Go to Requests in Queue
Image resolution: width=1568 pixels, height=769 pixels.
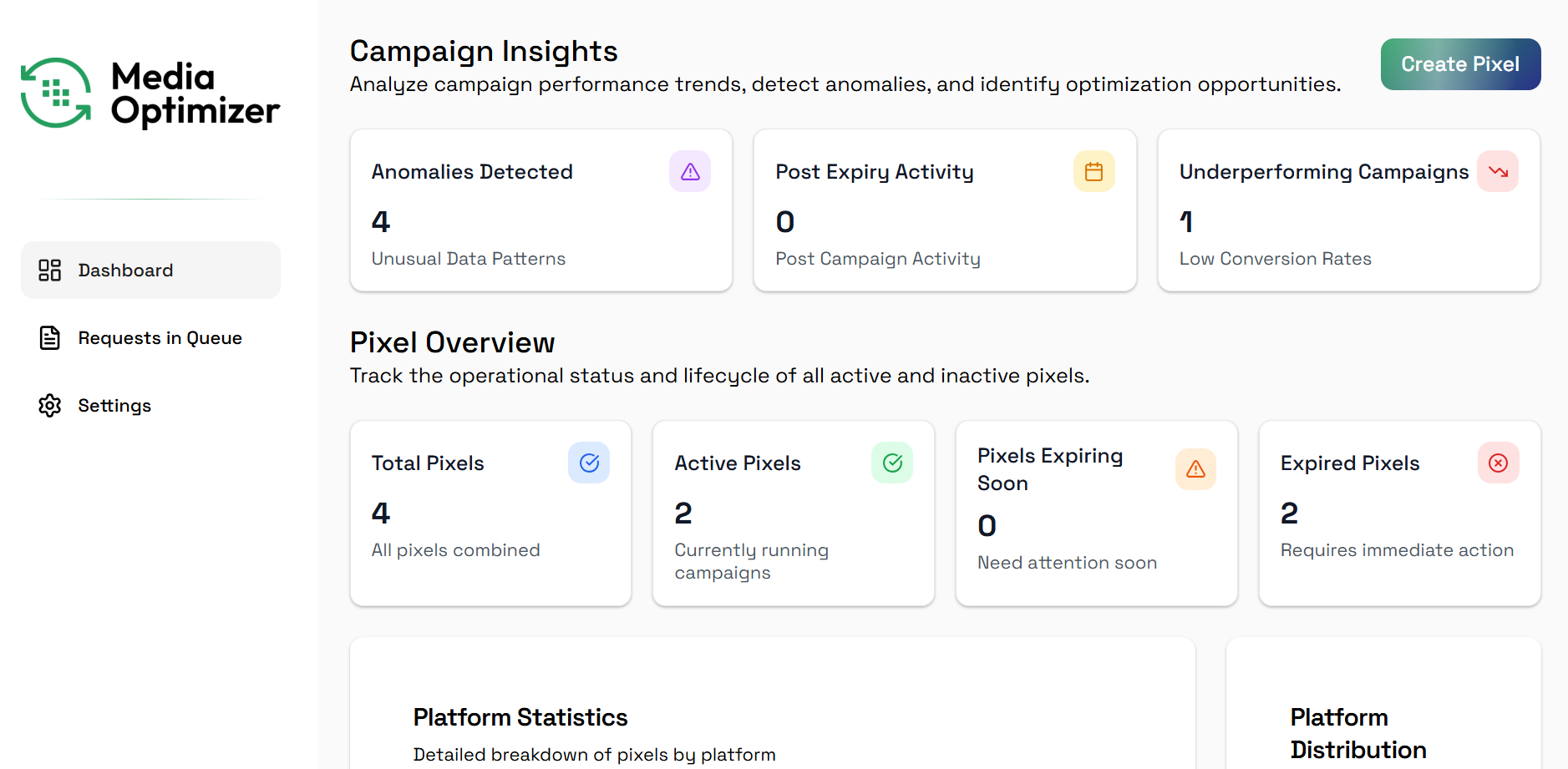pos(160,338)
